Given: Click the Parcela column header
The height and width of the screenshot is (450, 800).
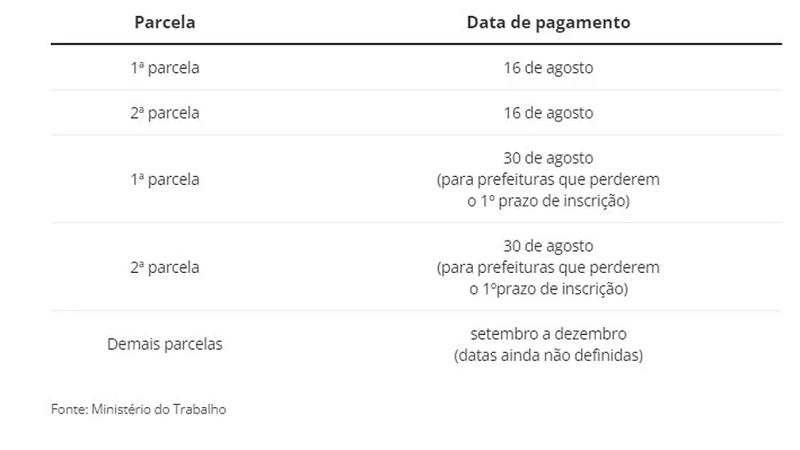Looking at the screenshot, I should click(x=165, y=22).
